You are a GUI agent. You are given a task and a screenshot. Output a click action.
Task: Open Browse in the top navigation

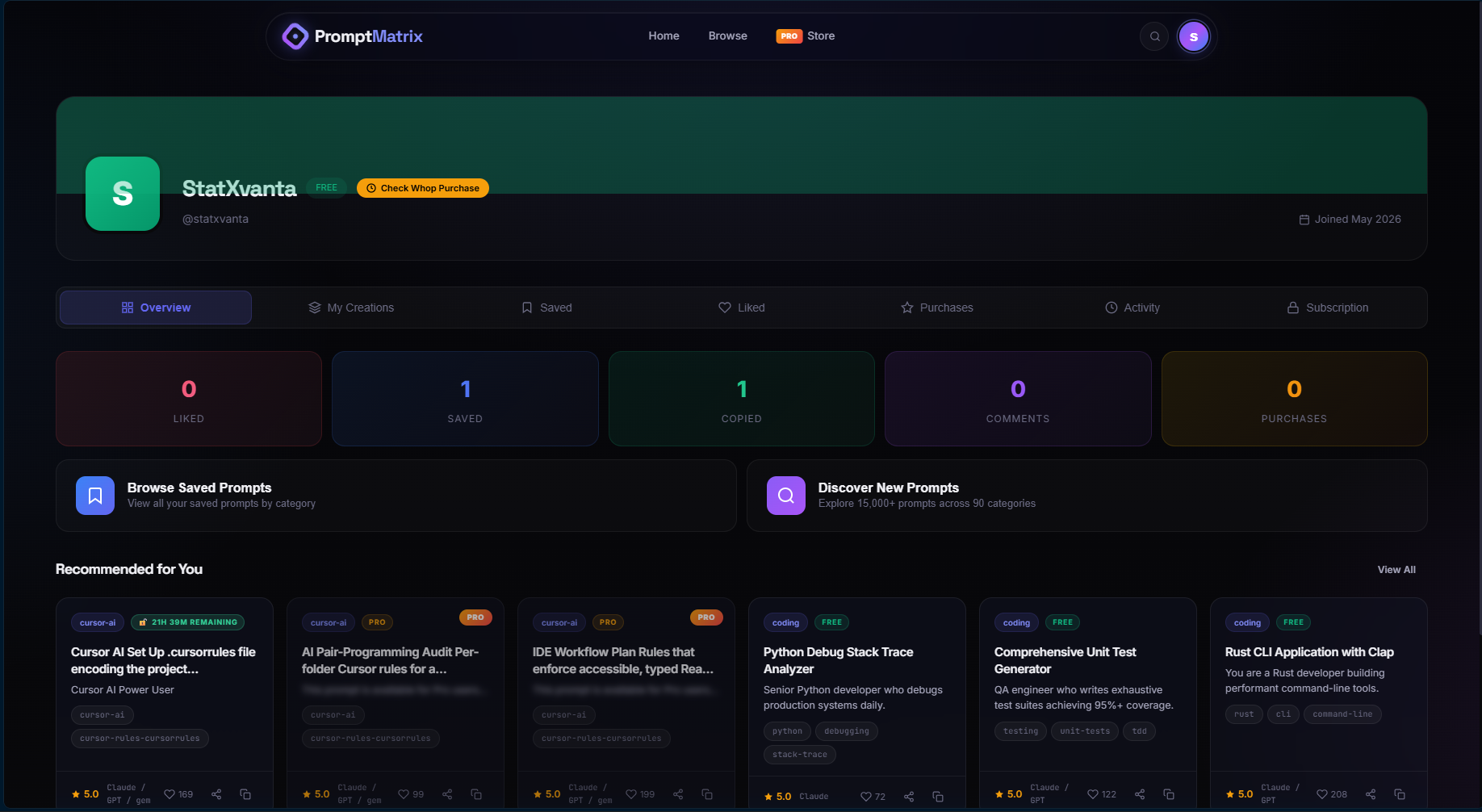pos(728,36)
